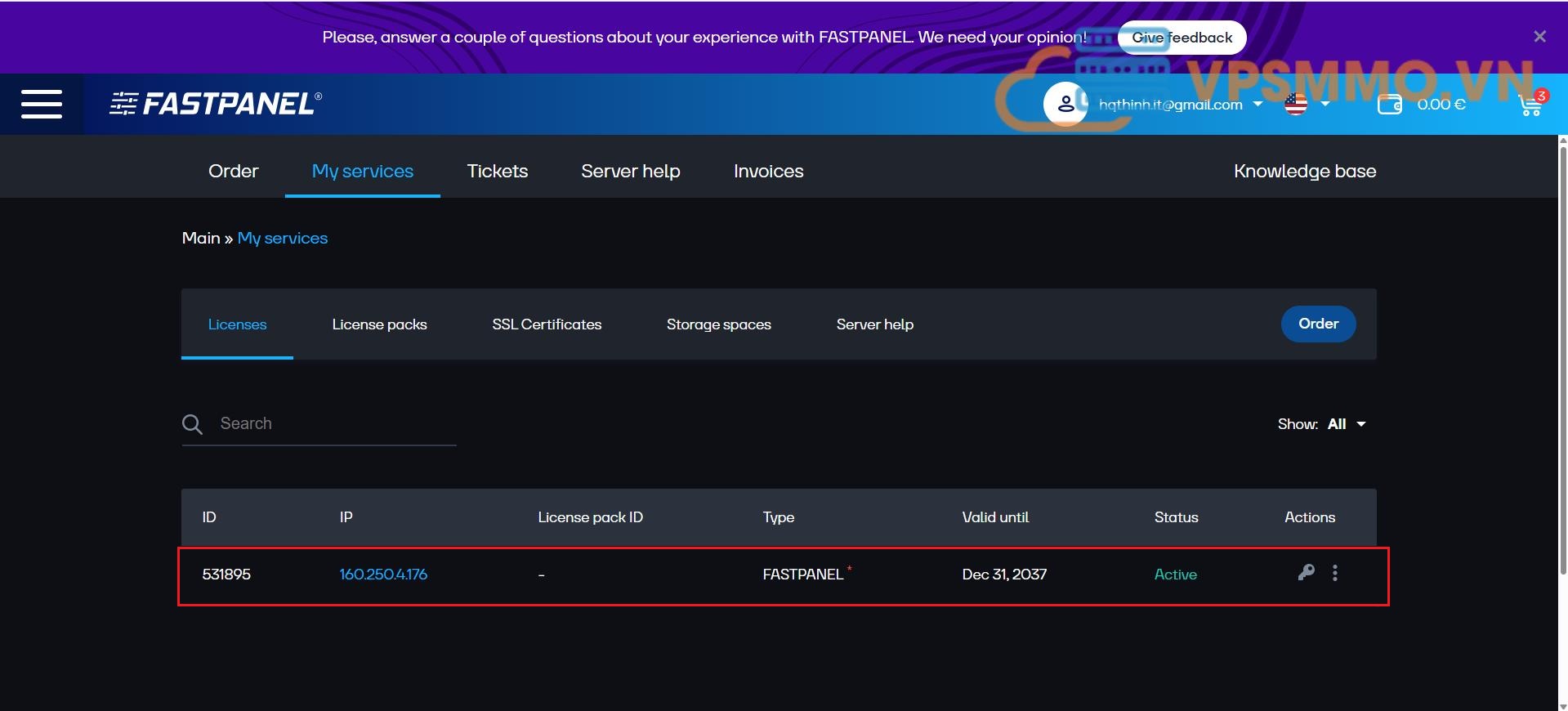
Task: Switch to the License packs tab
Action: click(379, 324)
